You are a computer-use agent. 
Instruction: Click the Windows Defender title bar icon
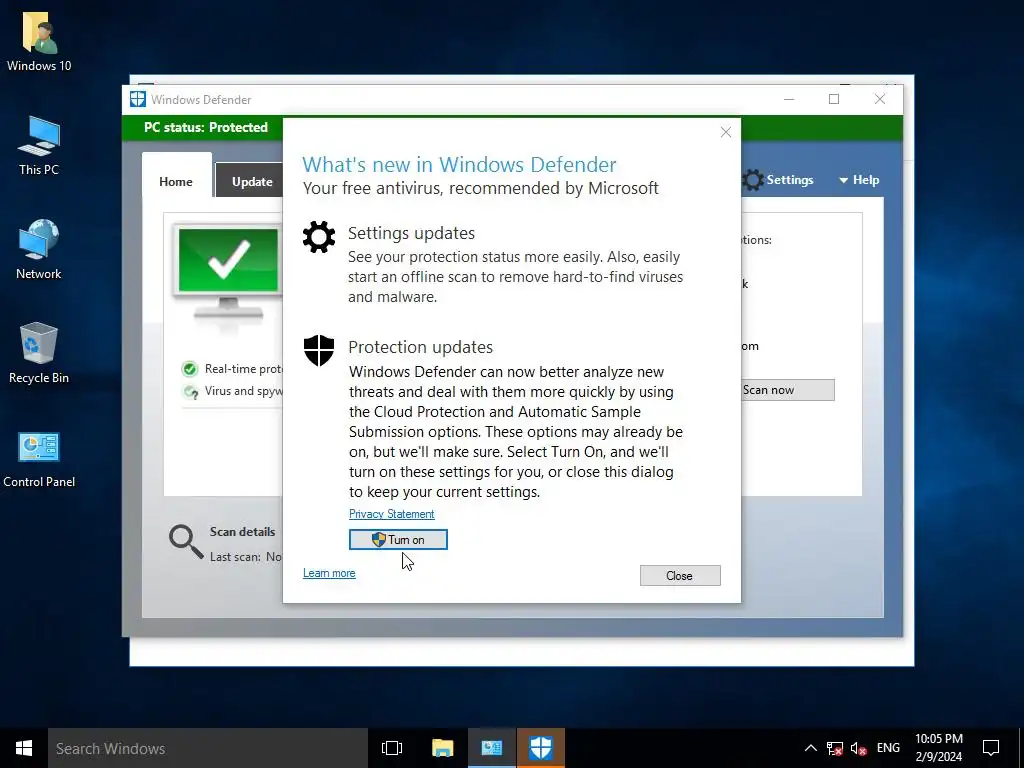(138, 99)
